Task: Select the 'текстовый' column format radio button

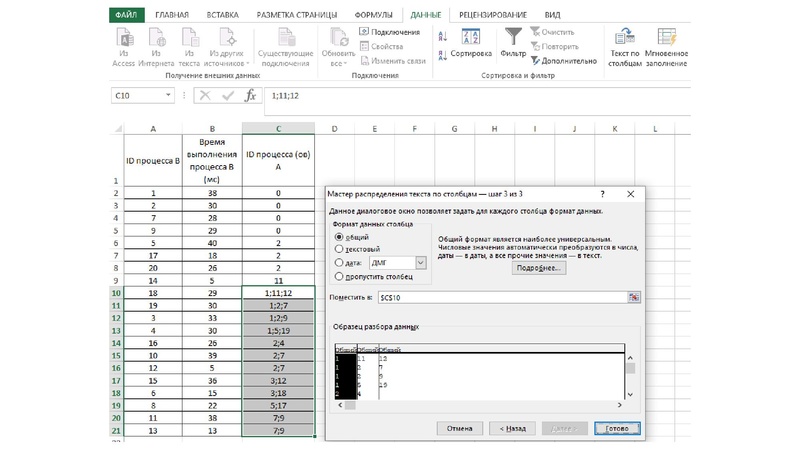Action: click(340, 249)
